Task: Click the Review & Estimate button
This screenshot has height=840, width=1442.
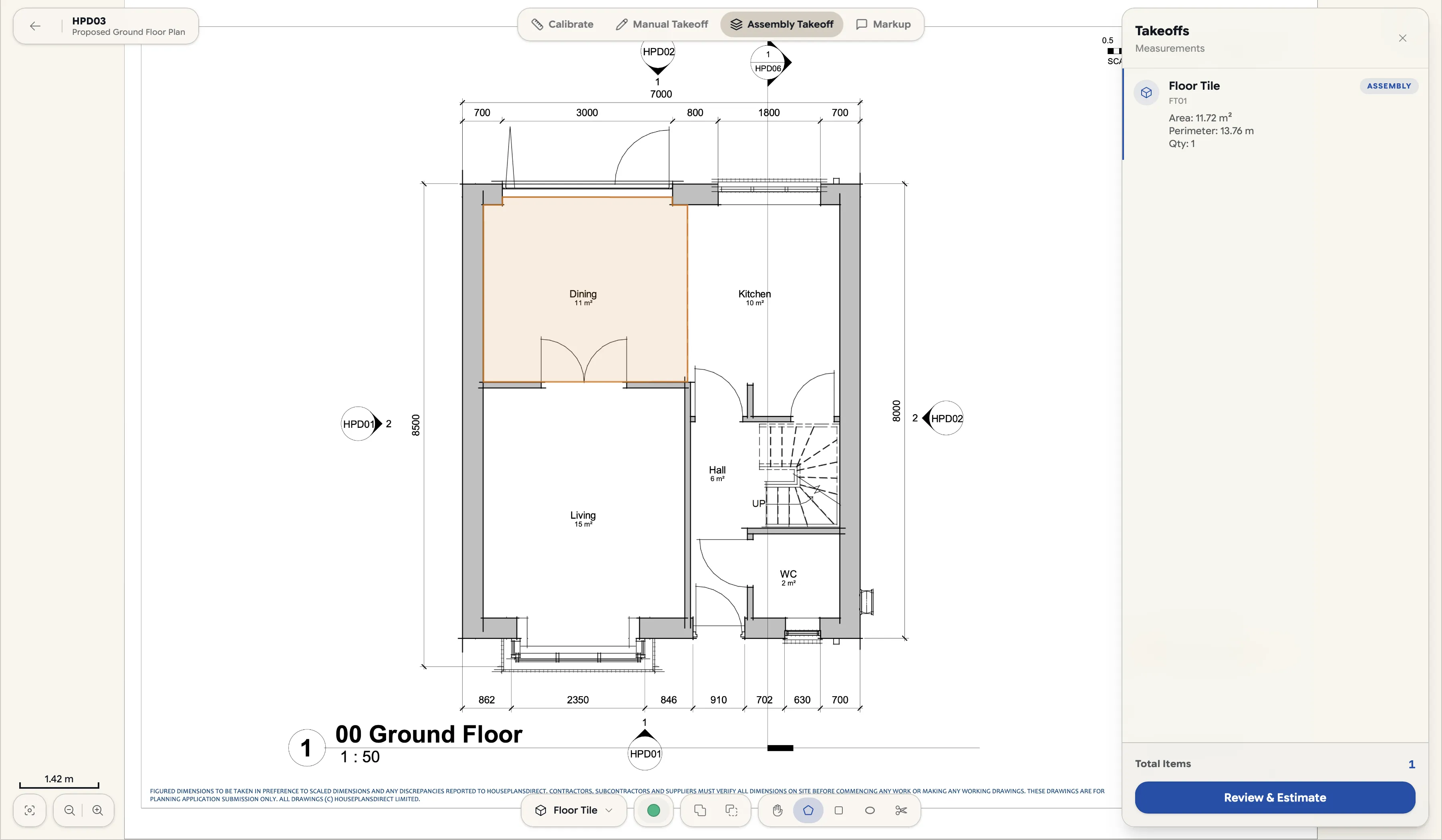Action: [1275, 797]
